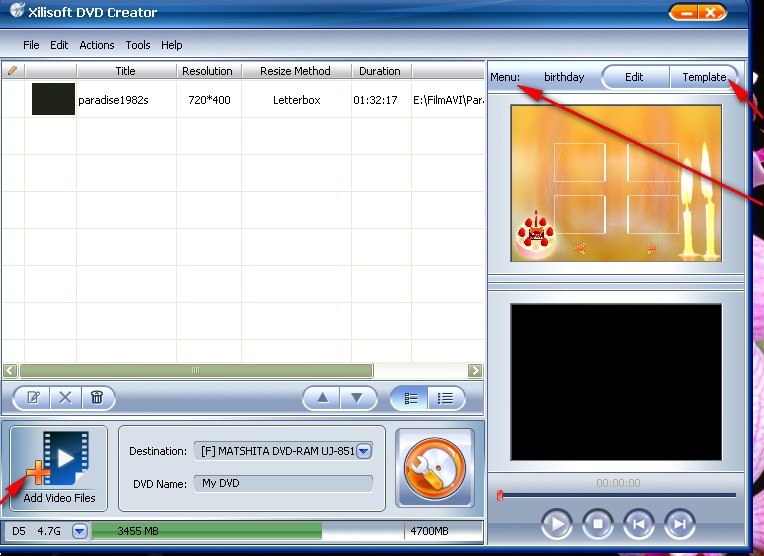Screen dimensions: 764x556
Task: Open the Tools menu
Action: click(138, 45)
